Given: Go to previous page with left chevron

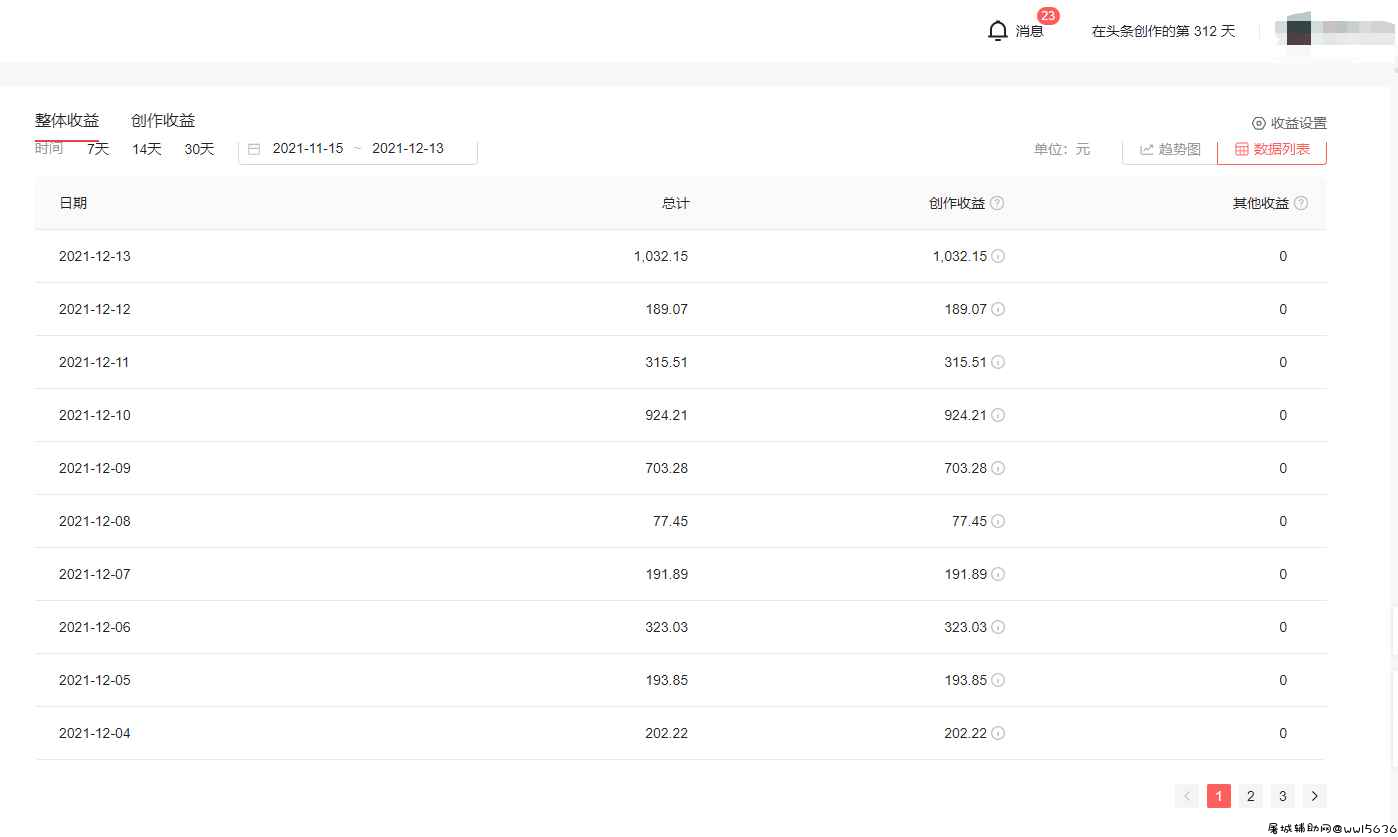Looking at the screenshot, I should pyautogui.click(x=1187, y=796).
